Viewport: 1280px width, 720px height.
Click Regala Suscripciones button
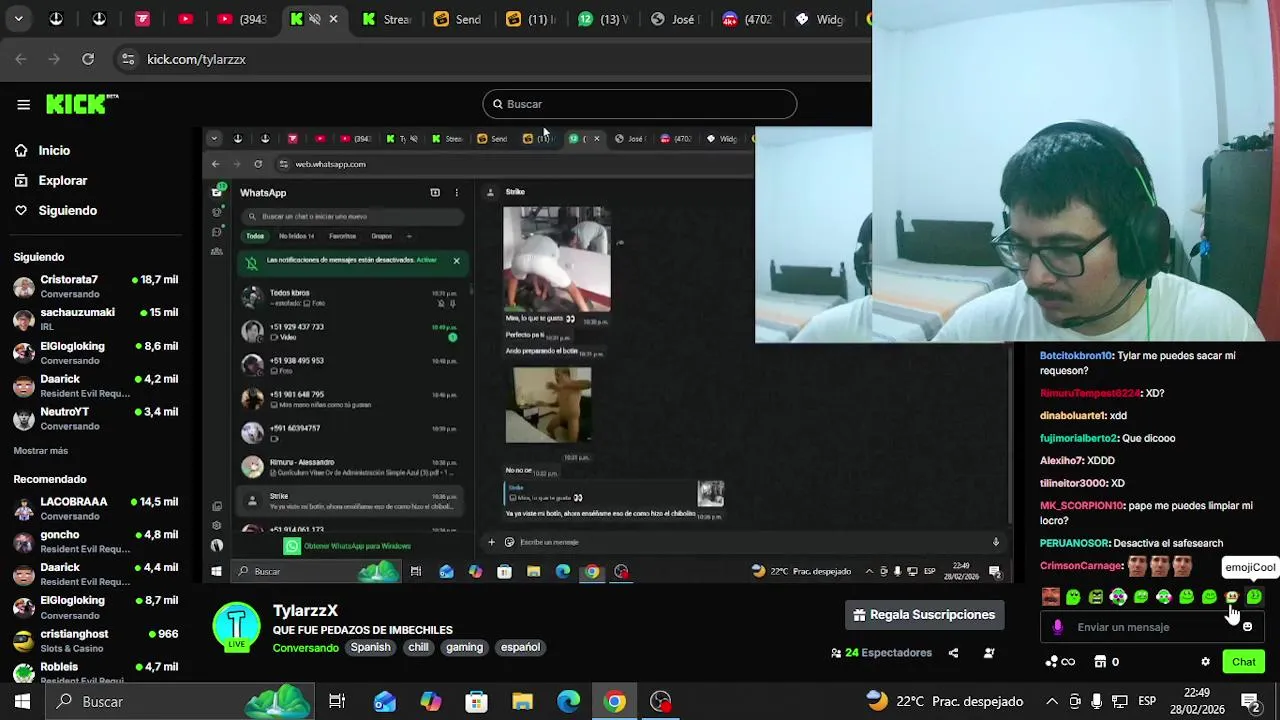click(924, 615)
